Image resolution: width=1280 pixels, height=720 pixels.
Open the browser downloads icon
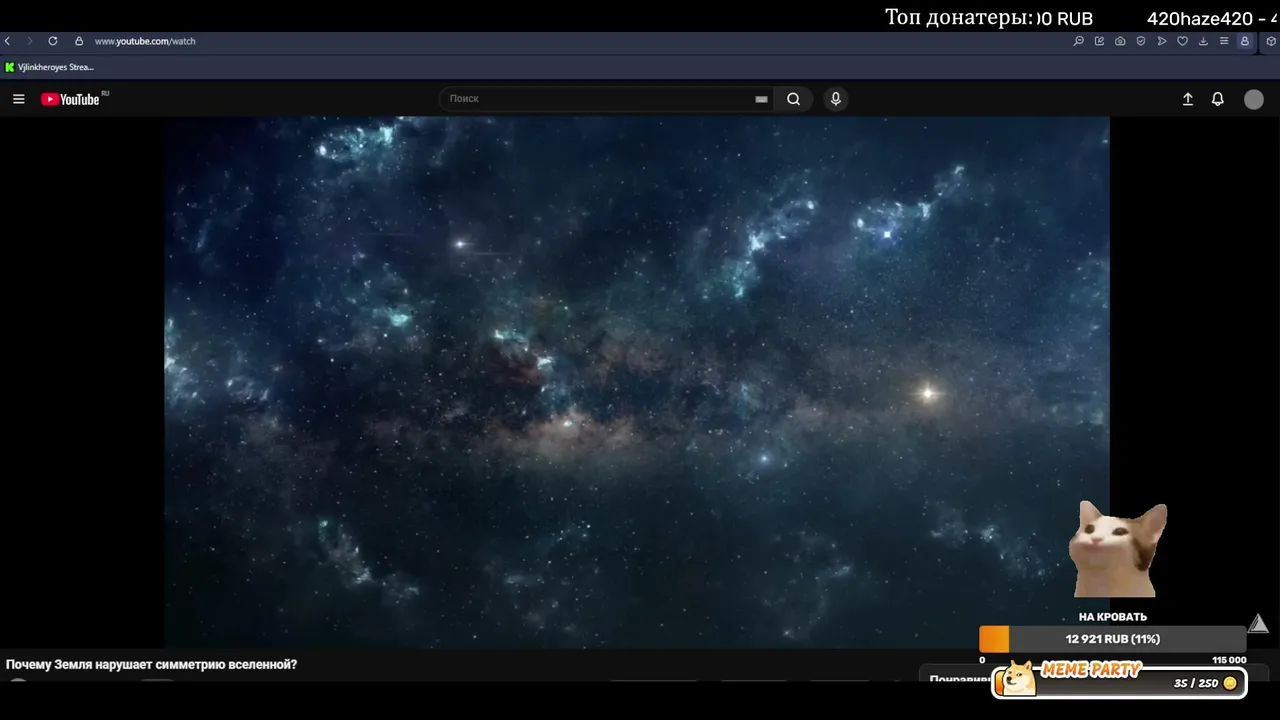[x=1203, y=41]
